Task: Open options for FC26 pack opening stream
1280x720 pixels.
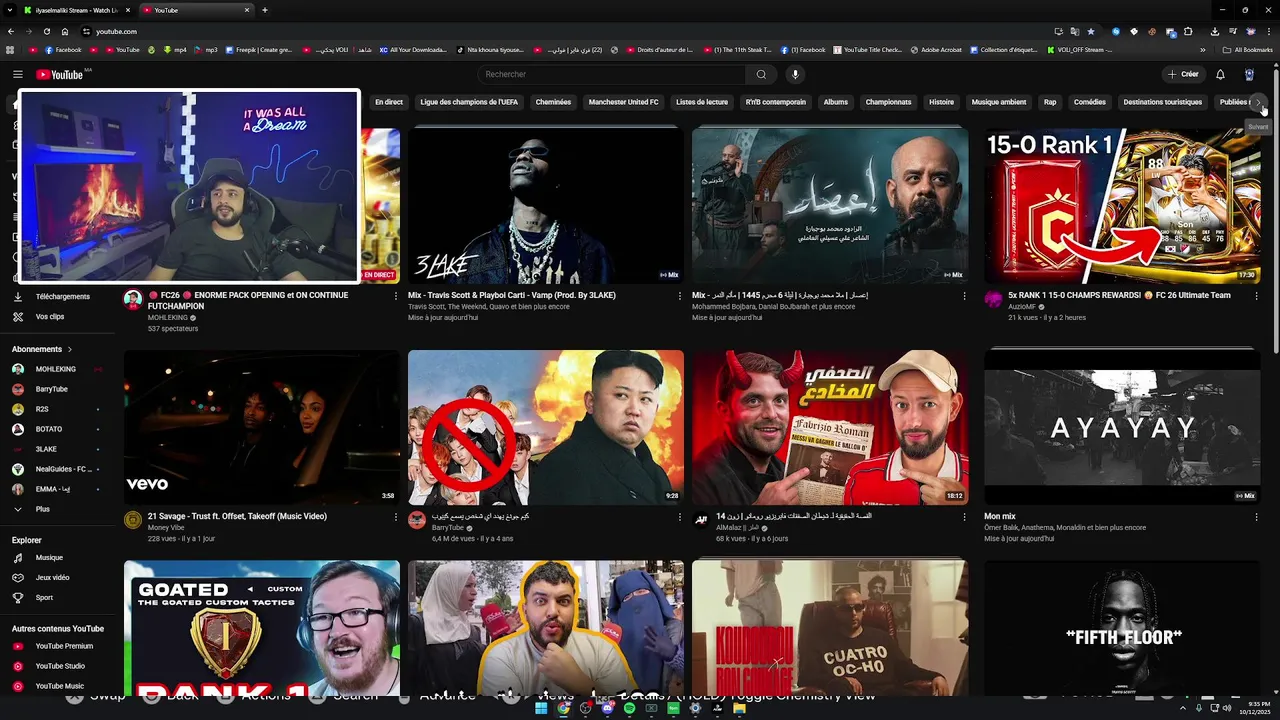Action: (x=396, y=296)
